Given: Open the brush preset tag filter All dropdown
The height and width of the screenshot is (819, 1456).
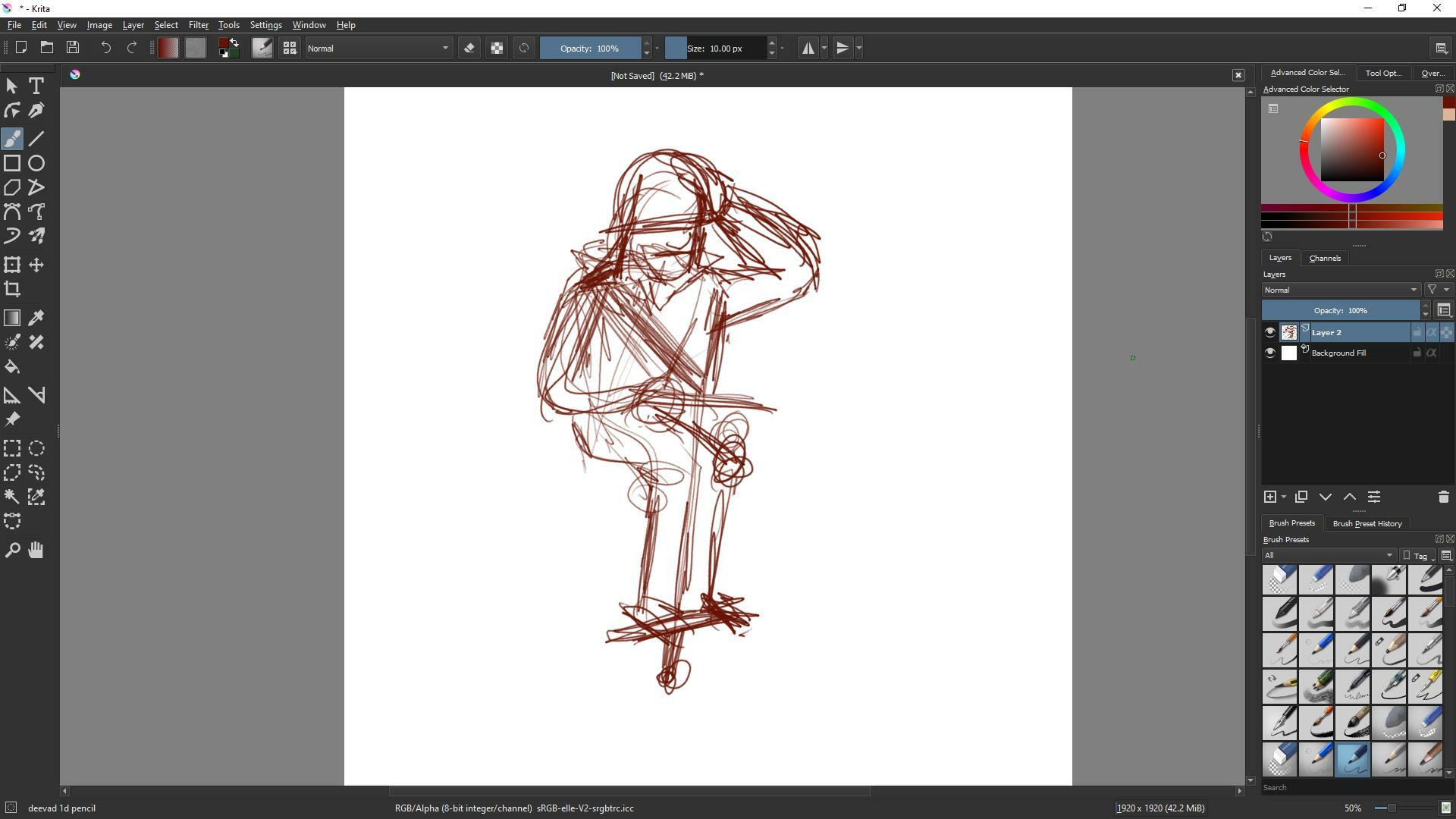Looking at the screenshot, I should [x=1329, y=555].
